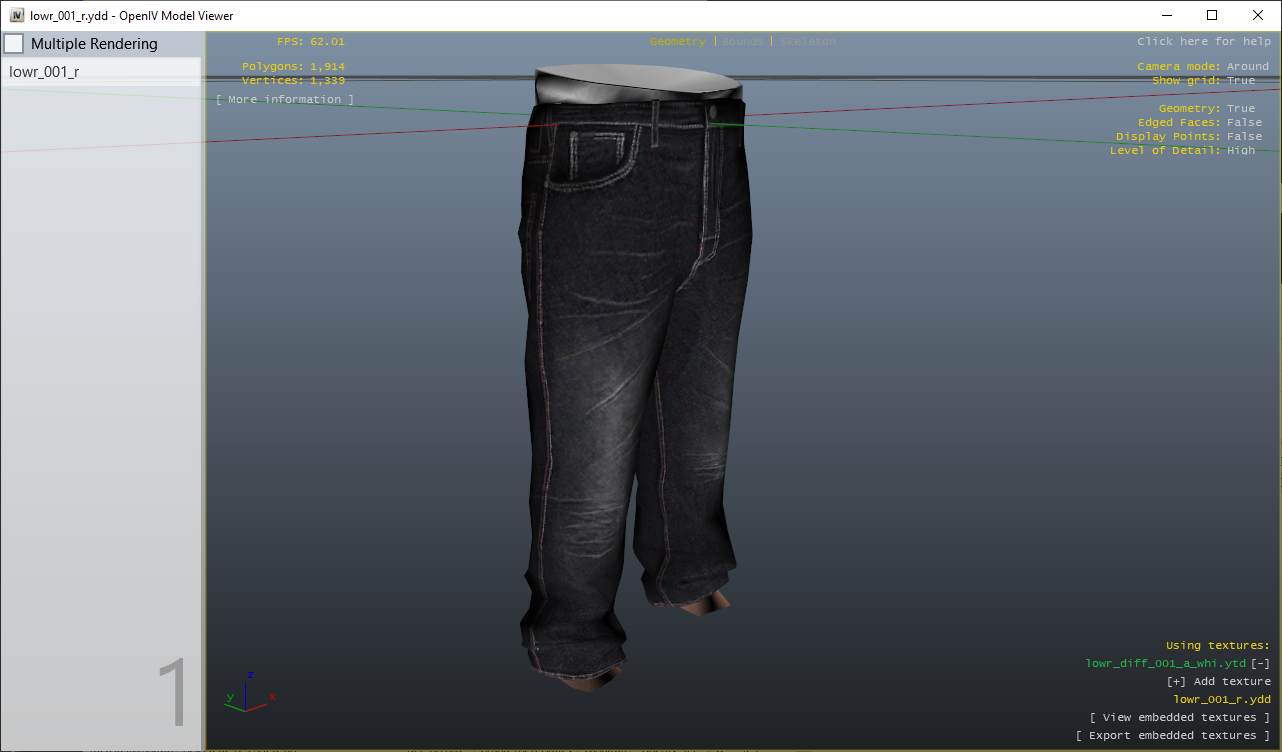
Task: Click the [+] Add texture icon
Action: click(x=1175, y=681)
